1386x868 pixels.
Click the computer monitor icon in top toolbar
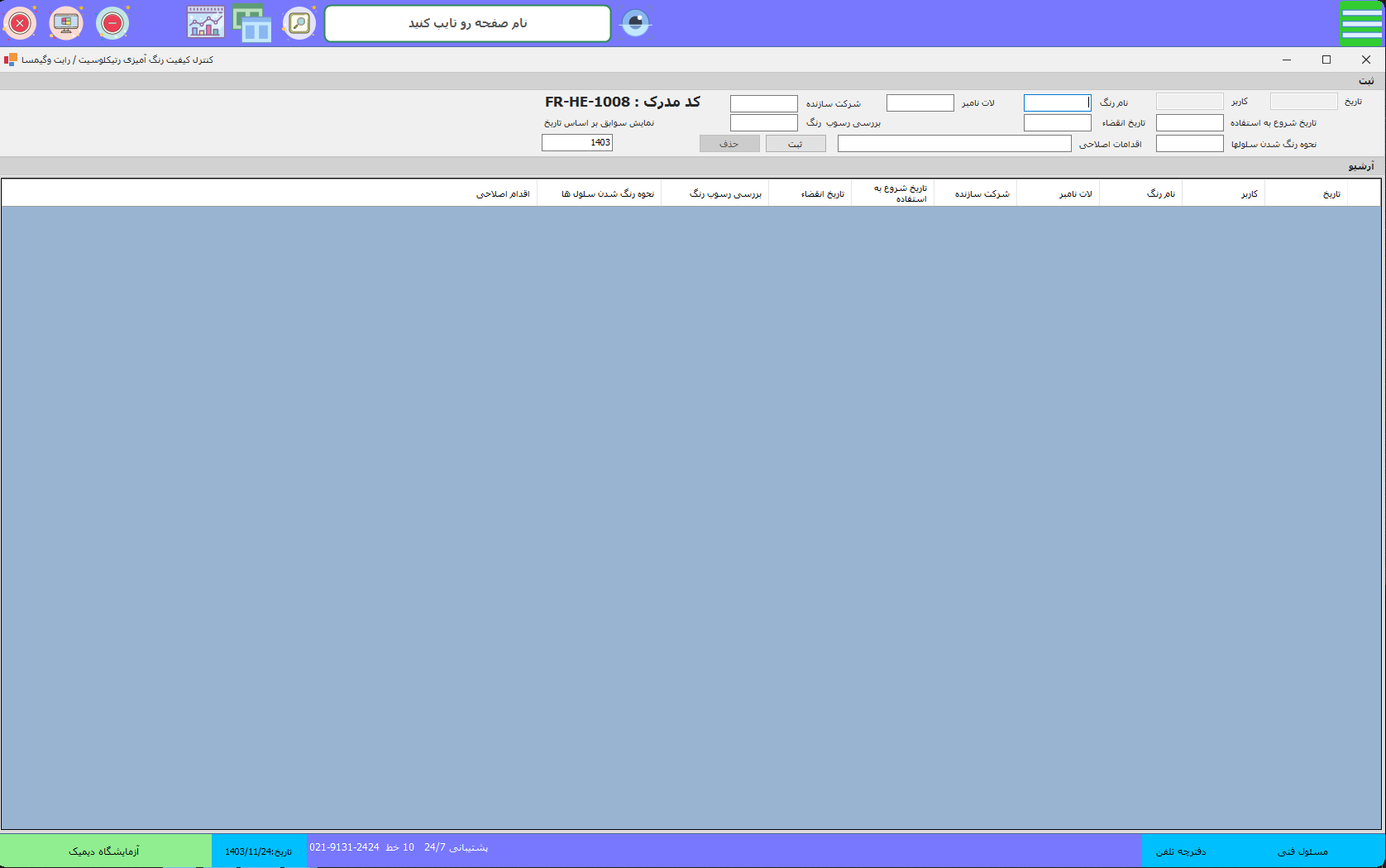coord(66,23)
